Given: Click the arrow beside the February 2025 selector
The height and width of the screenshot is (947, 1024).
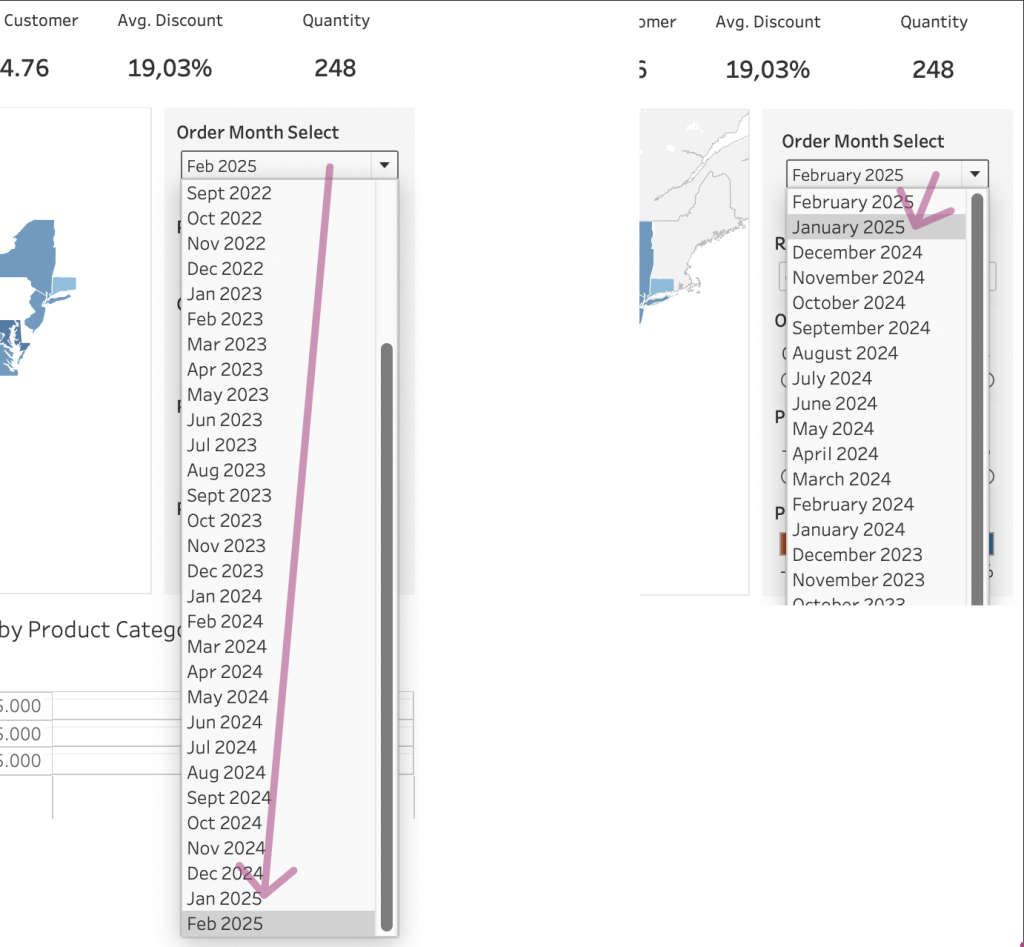Looking at the screenshot, I should point(975,175).
